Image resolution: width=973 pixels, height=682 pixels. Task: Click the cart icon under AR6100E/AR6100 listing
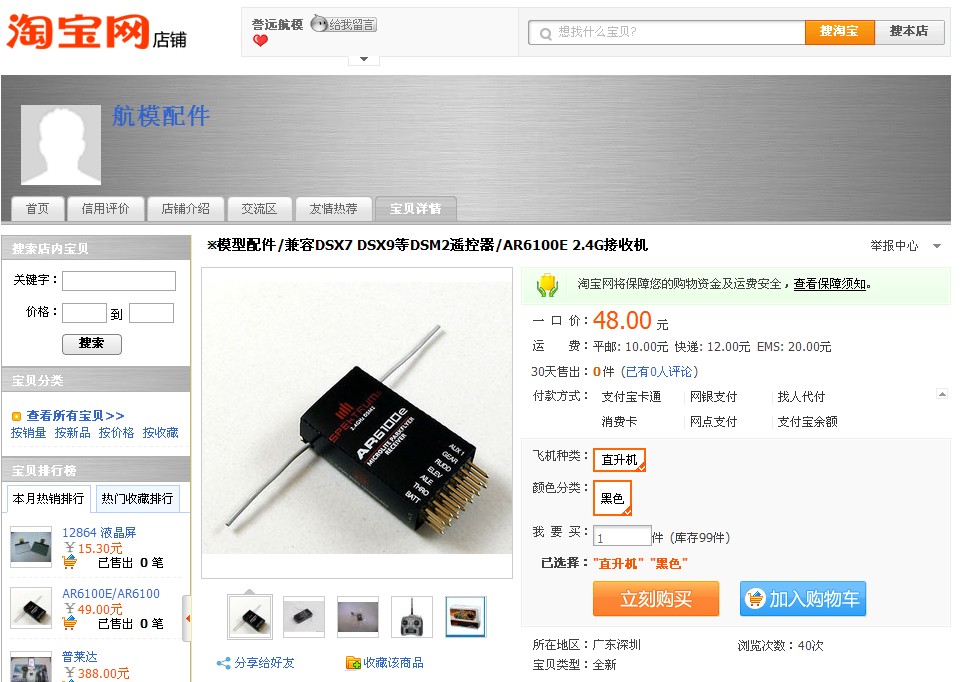70,622
